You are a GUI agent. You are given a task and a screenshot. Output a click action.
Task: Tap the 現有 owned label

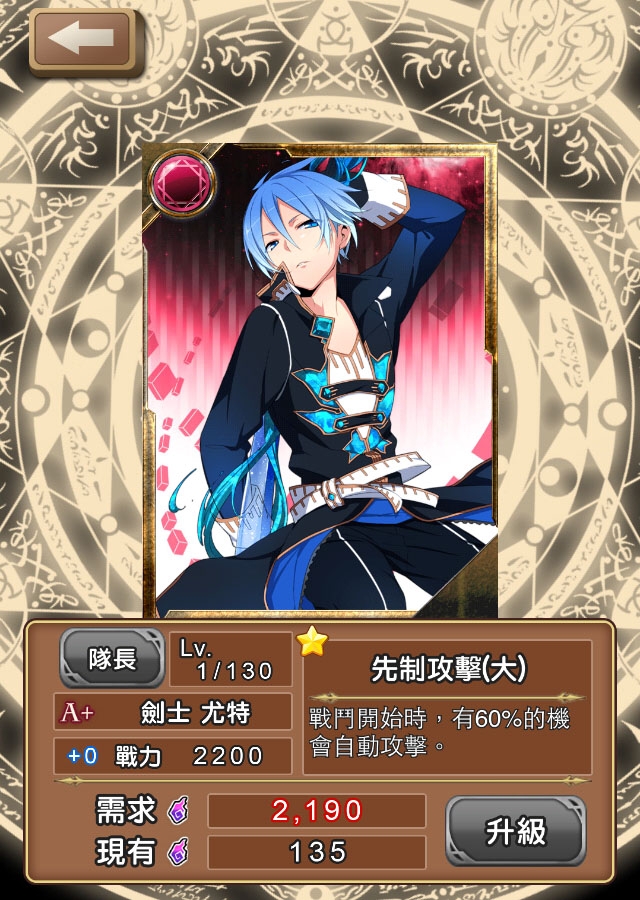click(126, 852)
